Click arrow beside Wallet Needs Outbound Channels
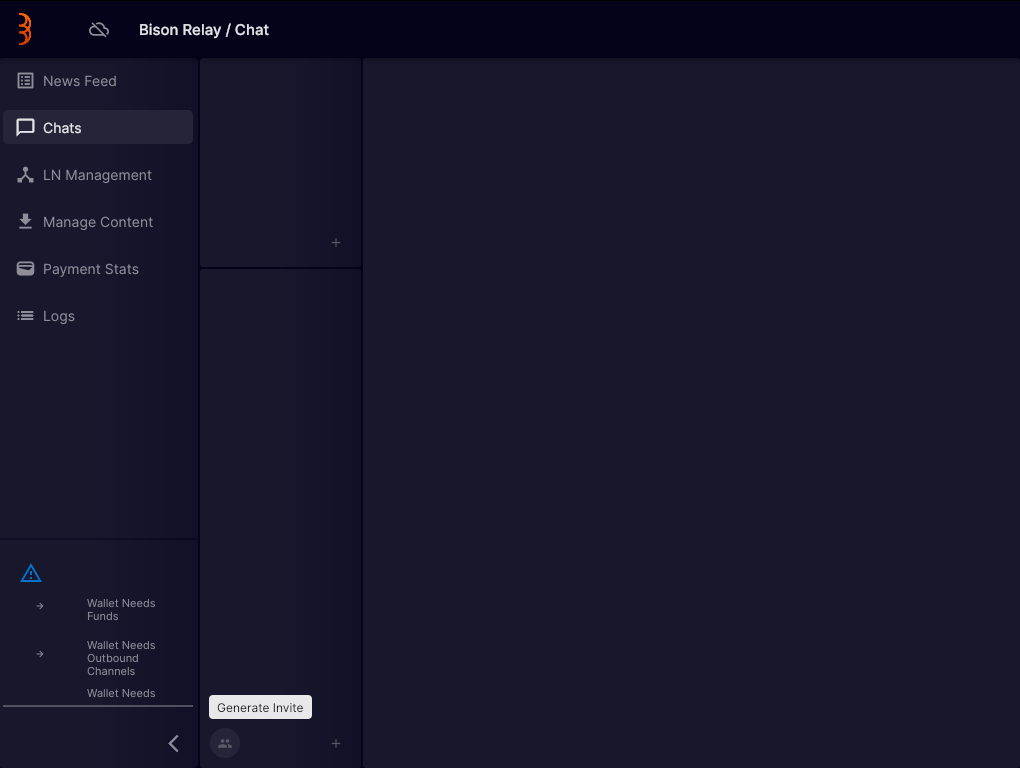 pyautogui.click(x=40, y=654)
